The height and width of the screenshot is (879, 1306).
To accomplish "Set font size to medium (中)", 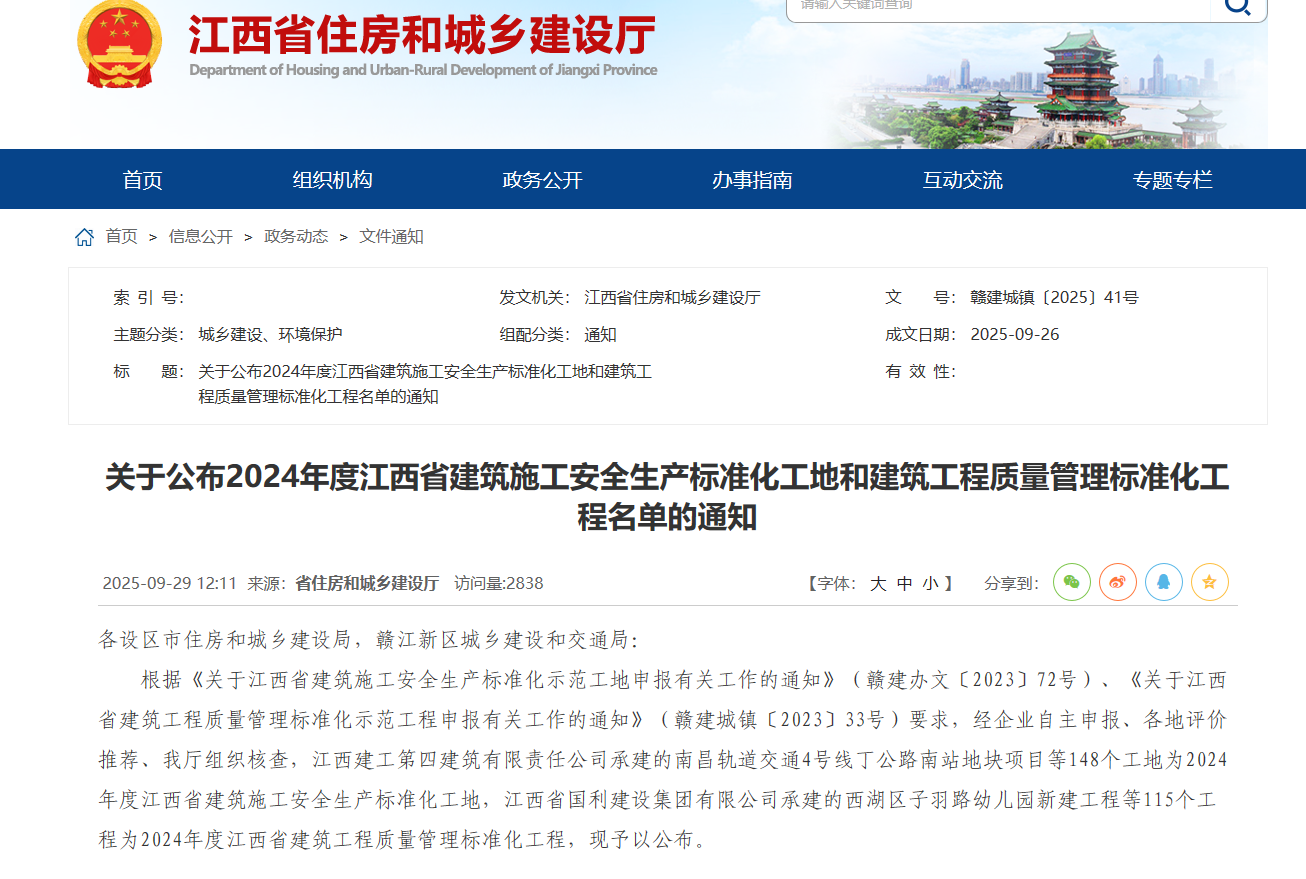I will [x=904, y=583].
